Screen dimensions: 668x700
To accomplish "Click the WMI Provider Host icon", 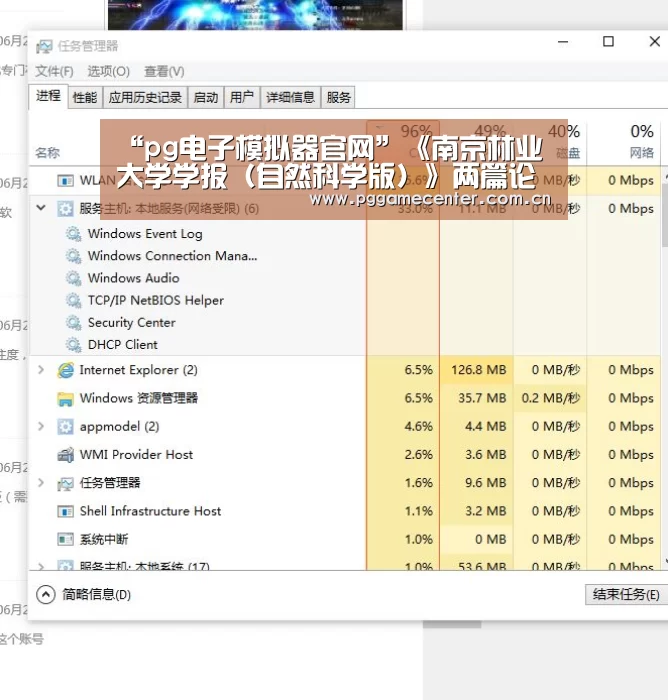I will coord(65,455).
